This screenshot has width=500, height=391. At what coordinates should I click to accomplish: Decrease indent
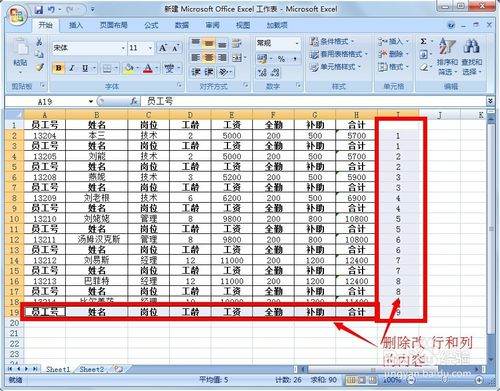coord(195,72)
